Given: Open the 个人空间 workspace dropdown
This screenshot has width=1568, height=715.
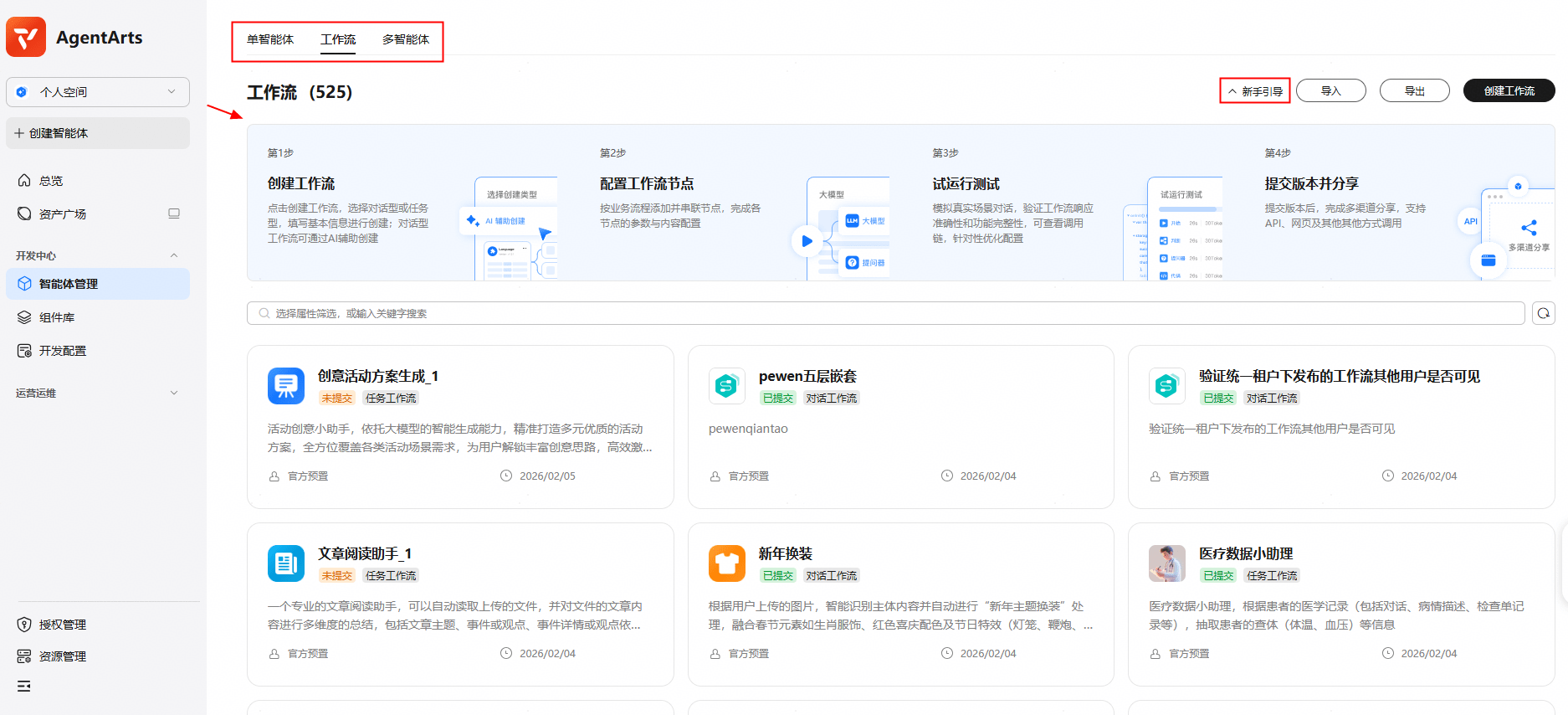Looking at the screenshot, I should tap(98, 92).
